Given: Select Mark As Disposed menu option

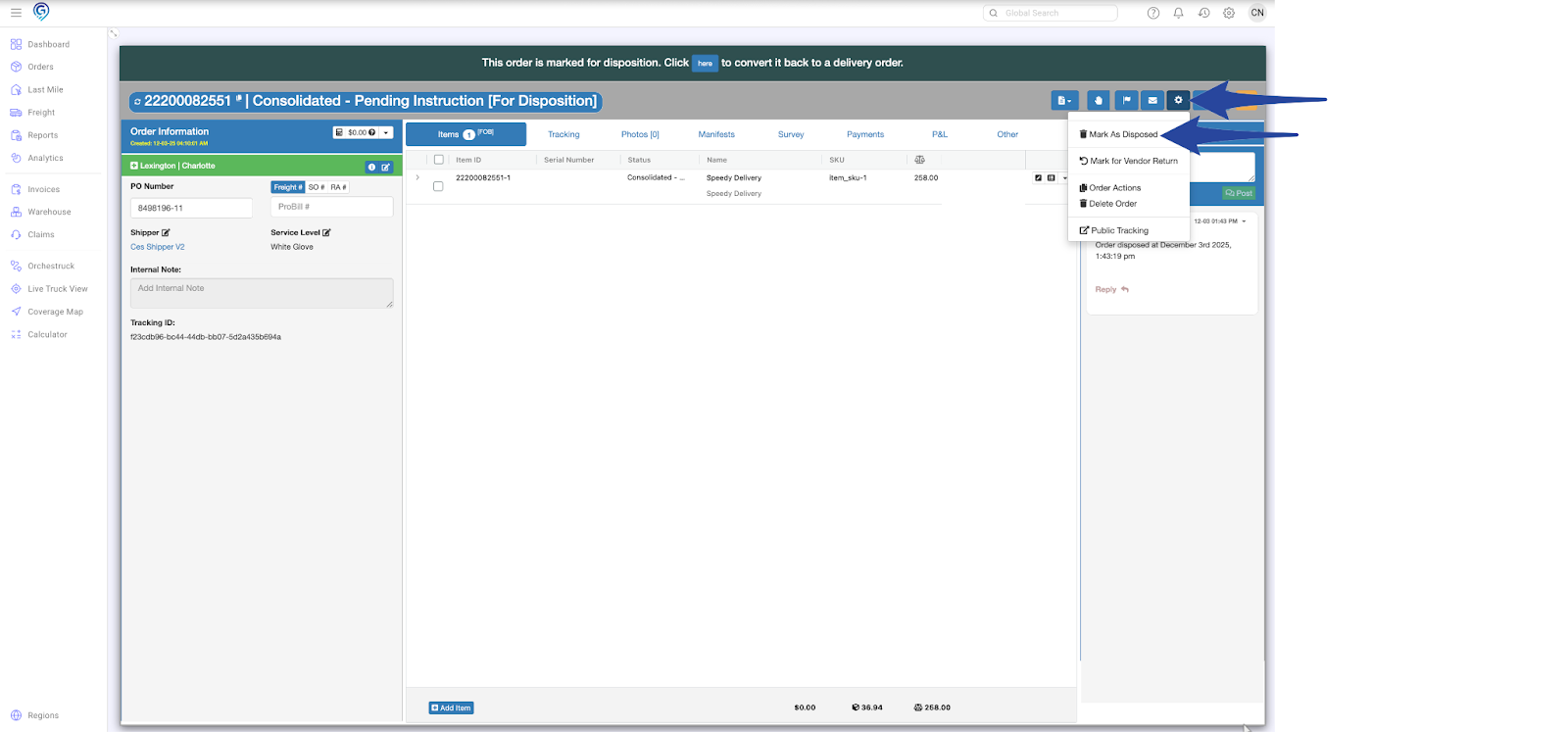Looking at the screenshot, I should [1122, 134].
